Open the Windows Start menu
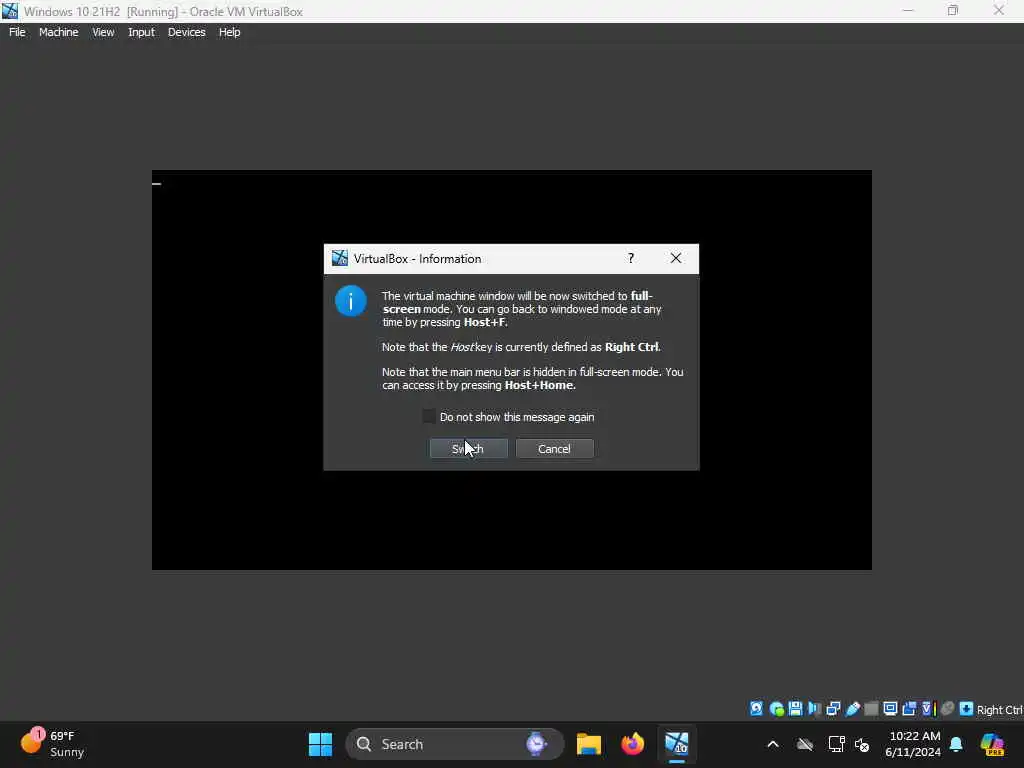Screen dimensions: 1024x768 coord(320,744)
